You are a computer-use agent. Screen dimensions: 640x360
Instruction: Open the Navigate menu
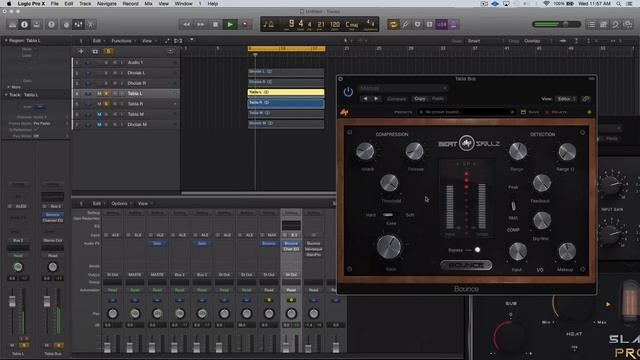click(x=107, y=4)
